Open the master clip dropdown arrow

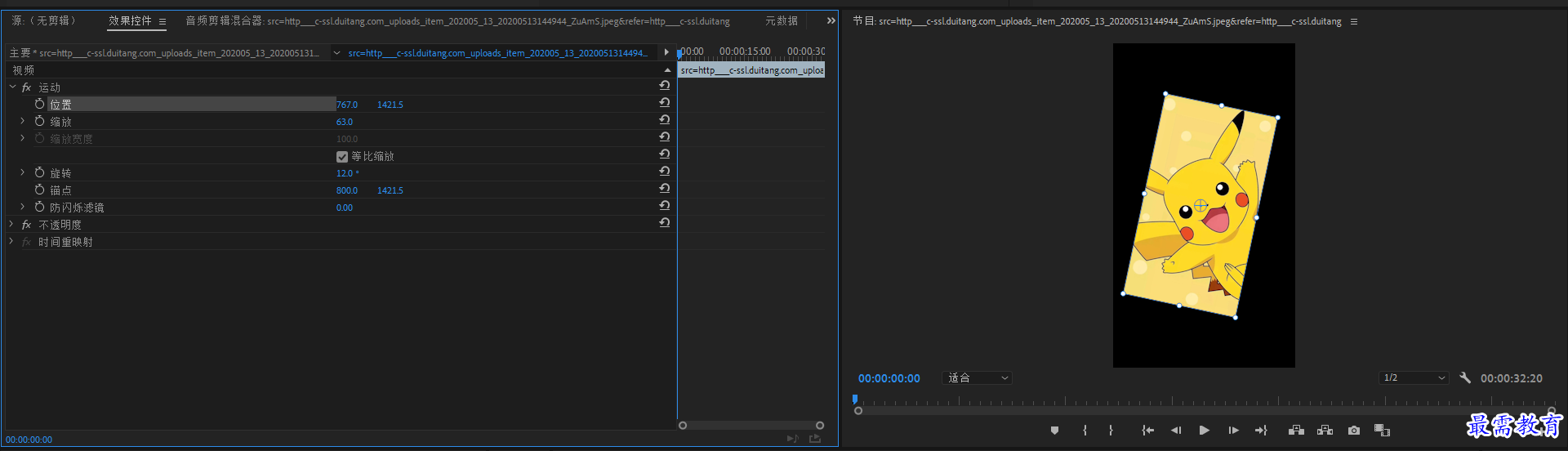point(336,52)
